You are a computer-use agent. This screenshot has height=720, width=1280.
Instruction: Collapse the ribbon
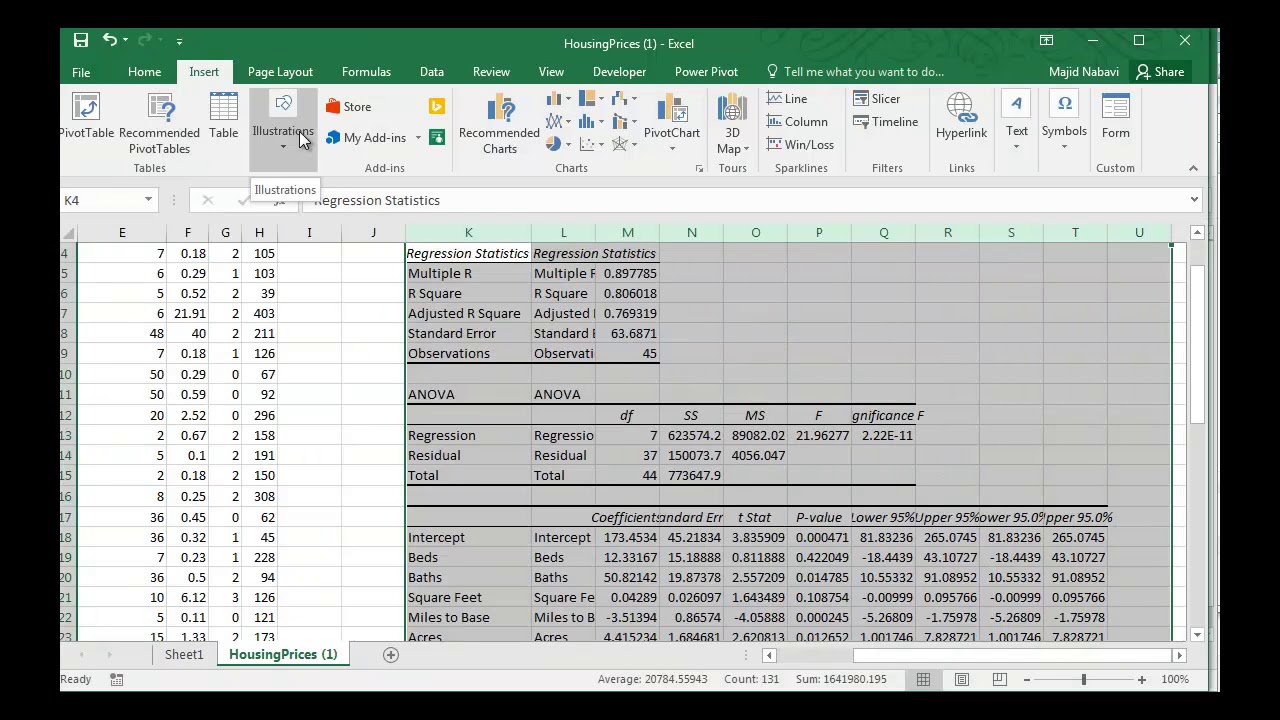pyautogui.click(x=1193, y=169)
